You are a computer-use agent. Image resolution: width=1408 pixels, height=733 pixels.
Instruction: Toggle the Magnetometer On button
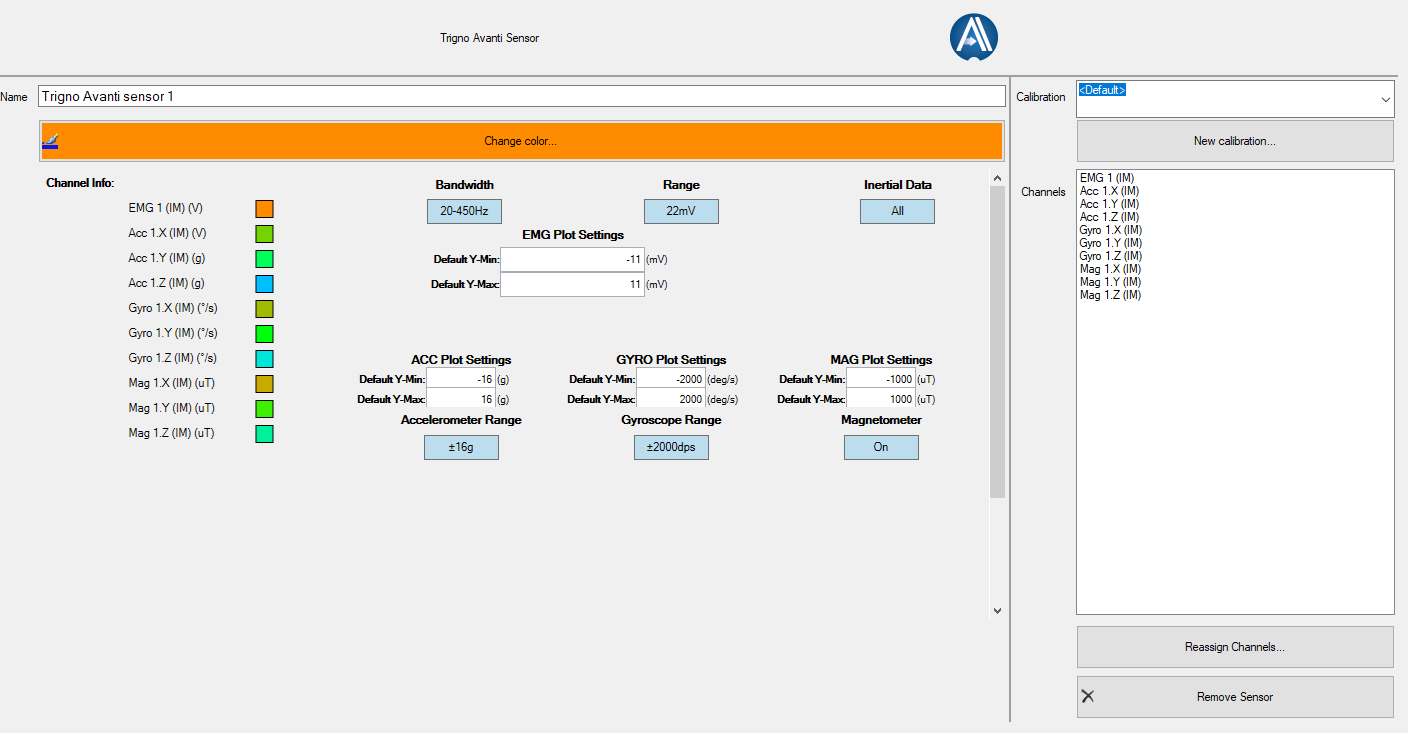(881, 447)
